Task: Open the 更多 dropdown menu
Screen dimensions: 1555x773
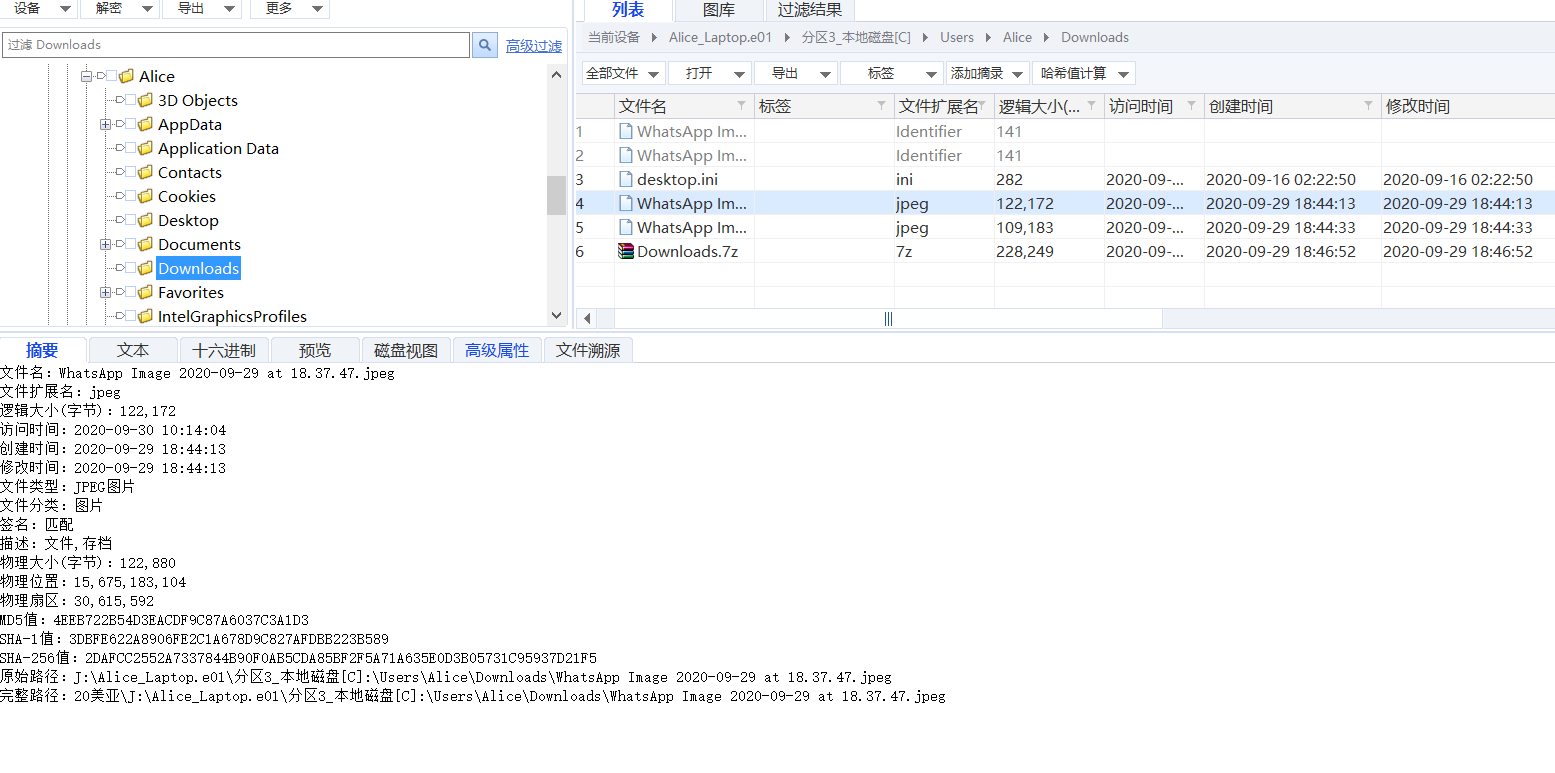Action: pos(291,8)
